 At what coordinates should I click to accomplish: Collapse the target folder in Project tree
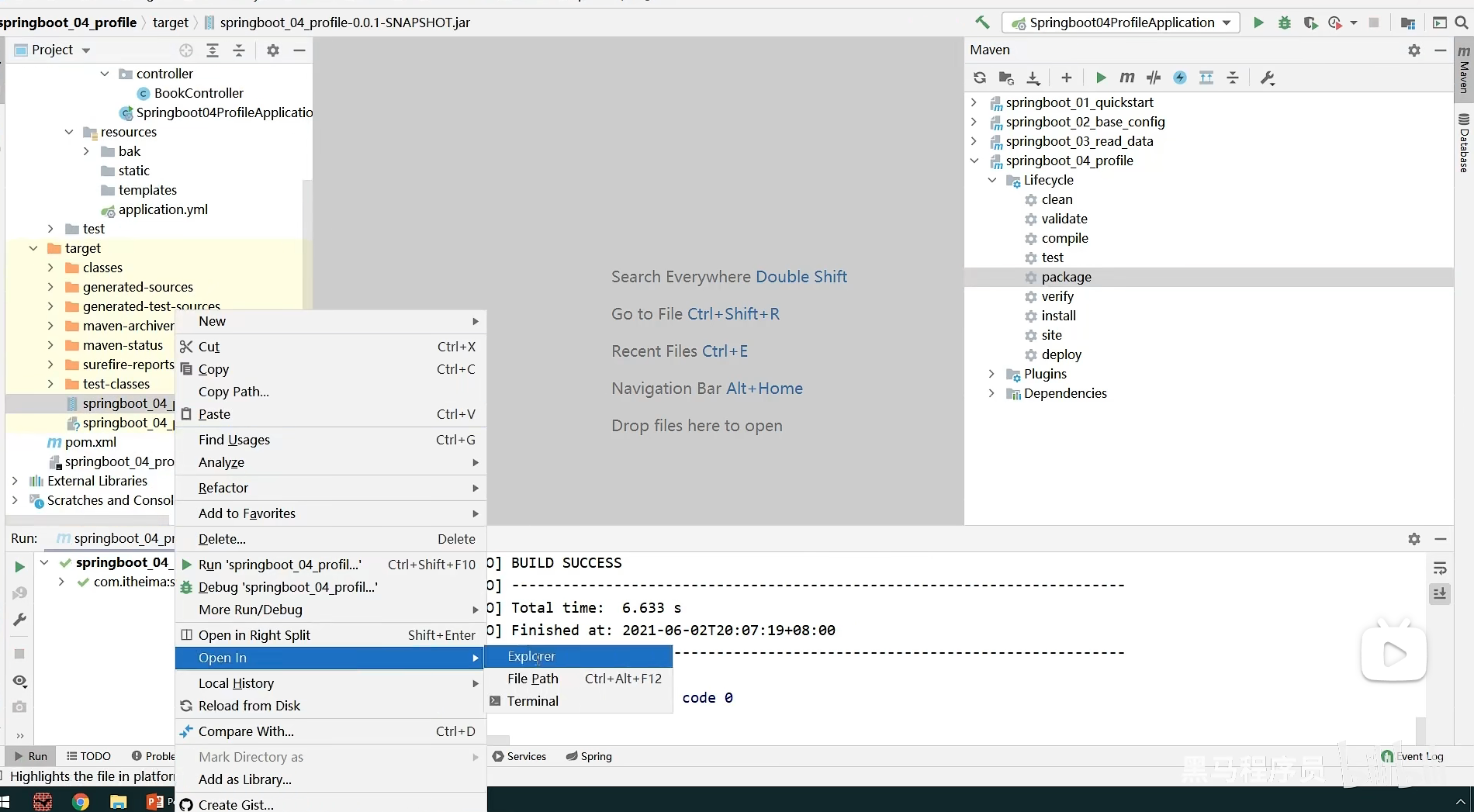click(33, 248)
